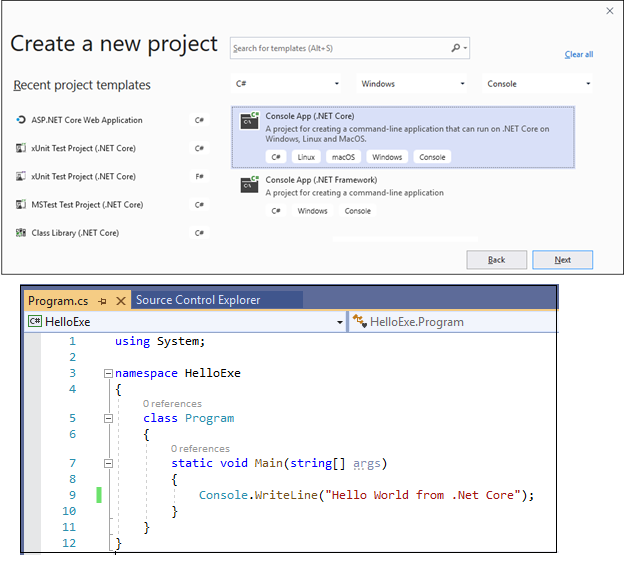Choose the C# xUnit Test Project recent template
Viewport: 625px width, 568px height.
pos(112,148)
